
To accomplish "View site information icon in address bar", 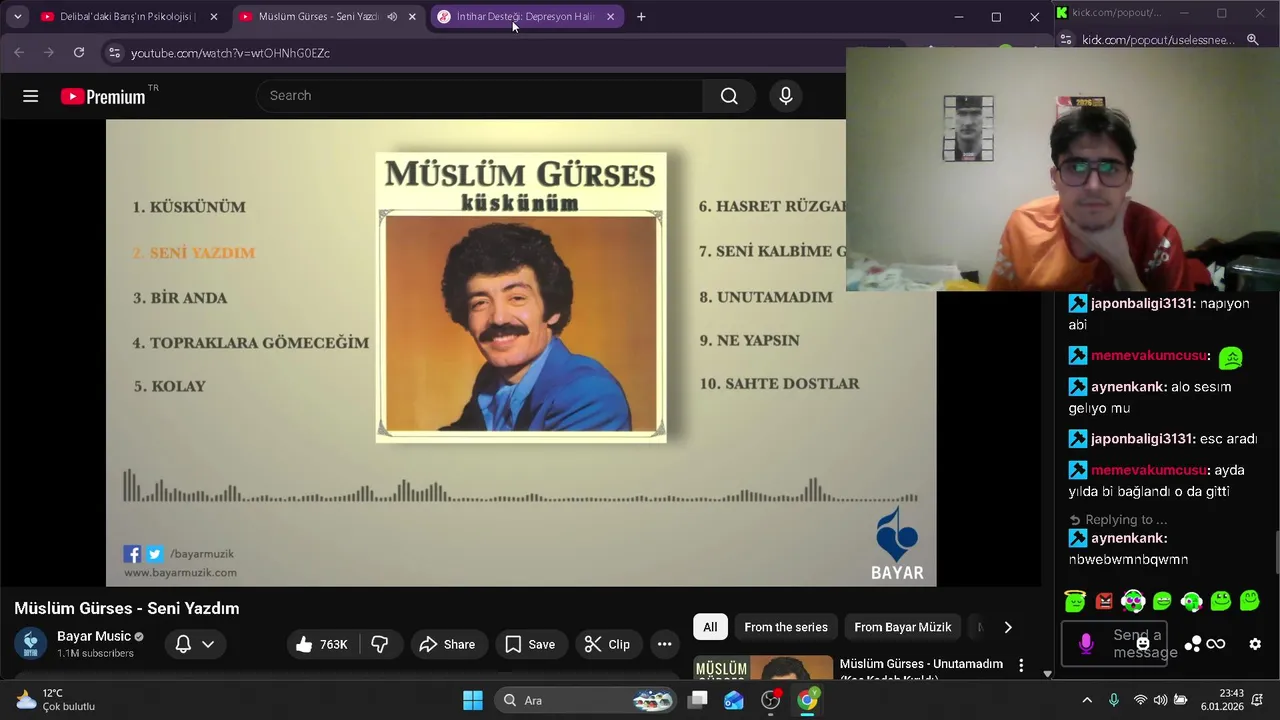I will click(114, 53).
